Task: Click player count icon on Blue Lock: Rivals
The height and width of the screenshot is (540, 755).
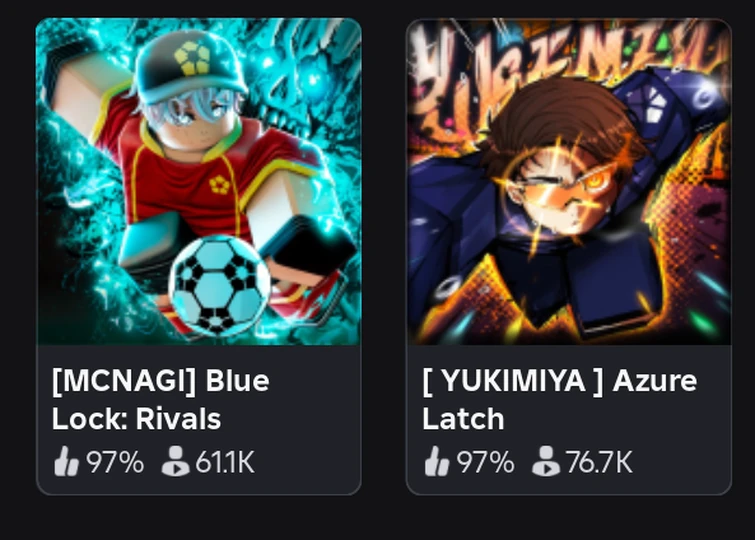Action: click(x=175, y=461)
